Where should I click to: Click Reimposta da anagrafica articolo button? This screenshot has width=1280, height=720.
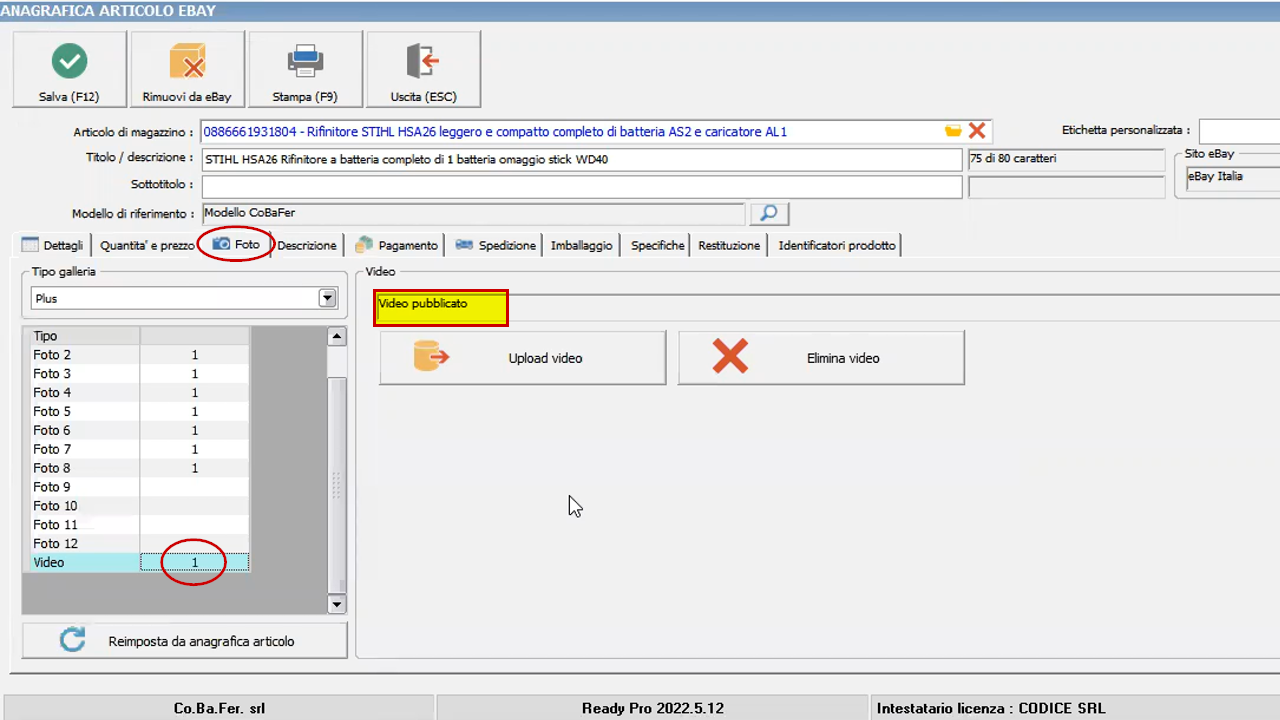(x=185, y=641)
